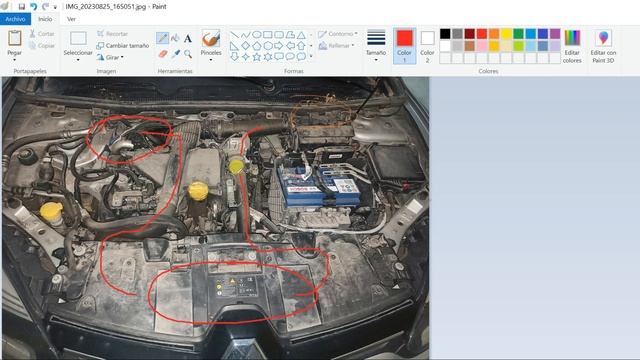Choose the right triangle shape

pos(234,46)
